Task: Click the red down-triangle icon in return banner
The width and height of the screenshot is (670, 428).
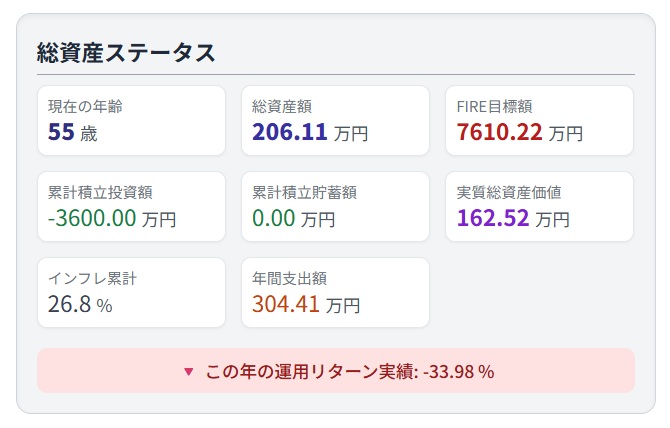Action: pos(188,372)
